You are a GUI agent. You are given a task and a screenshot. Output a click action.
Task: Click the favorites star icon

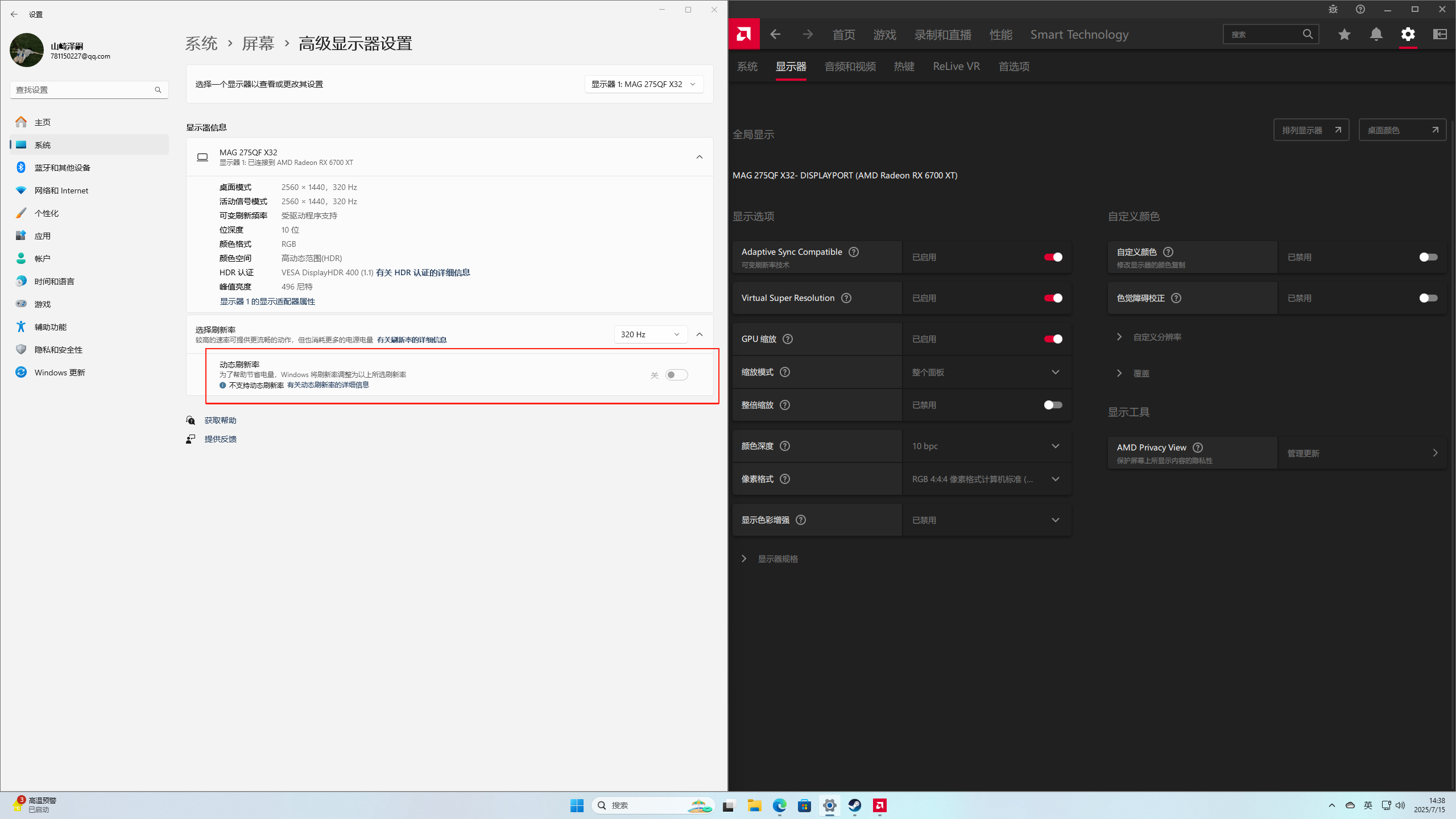point(1344,34)
